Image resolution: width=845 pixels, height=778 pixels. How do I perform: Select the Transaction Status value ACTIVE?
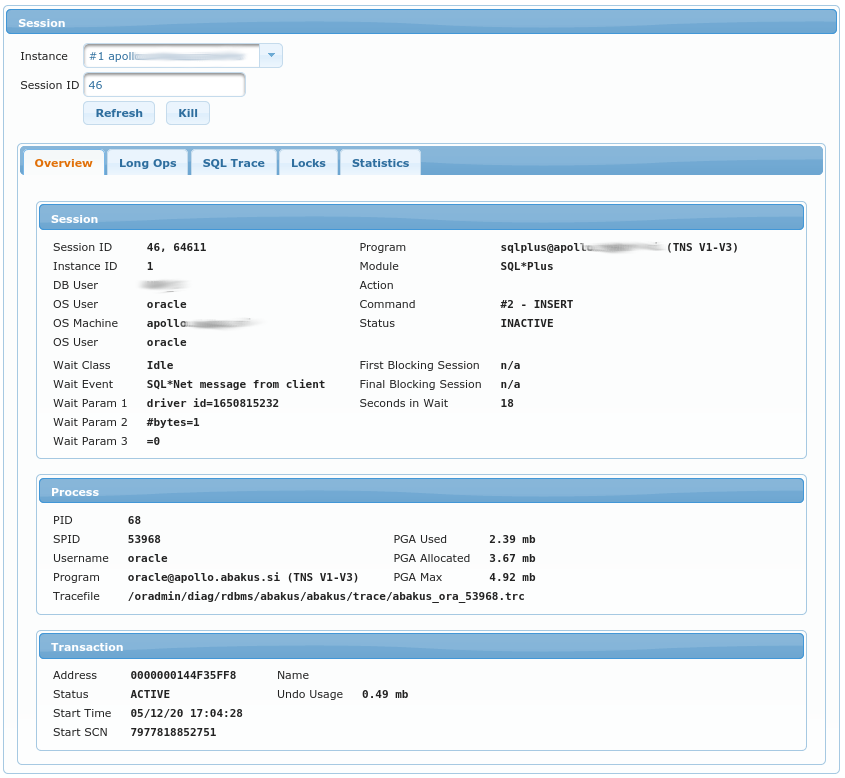point(150,694)
